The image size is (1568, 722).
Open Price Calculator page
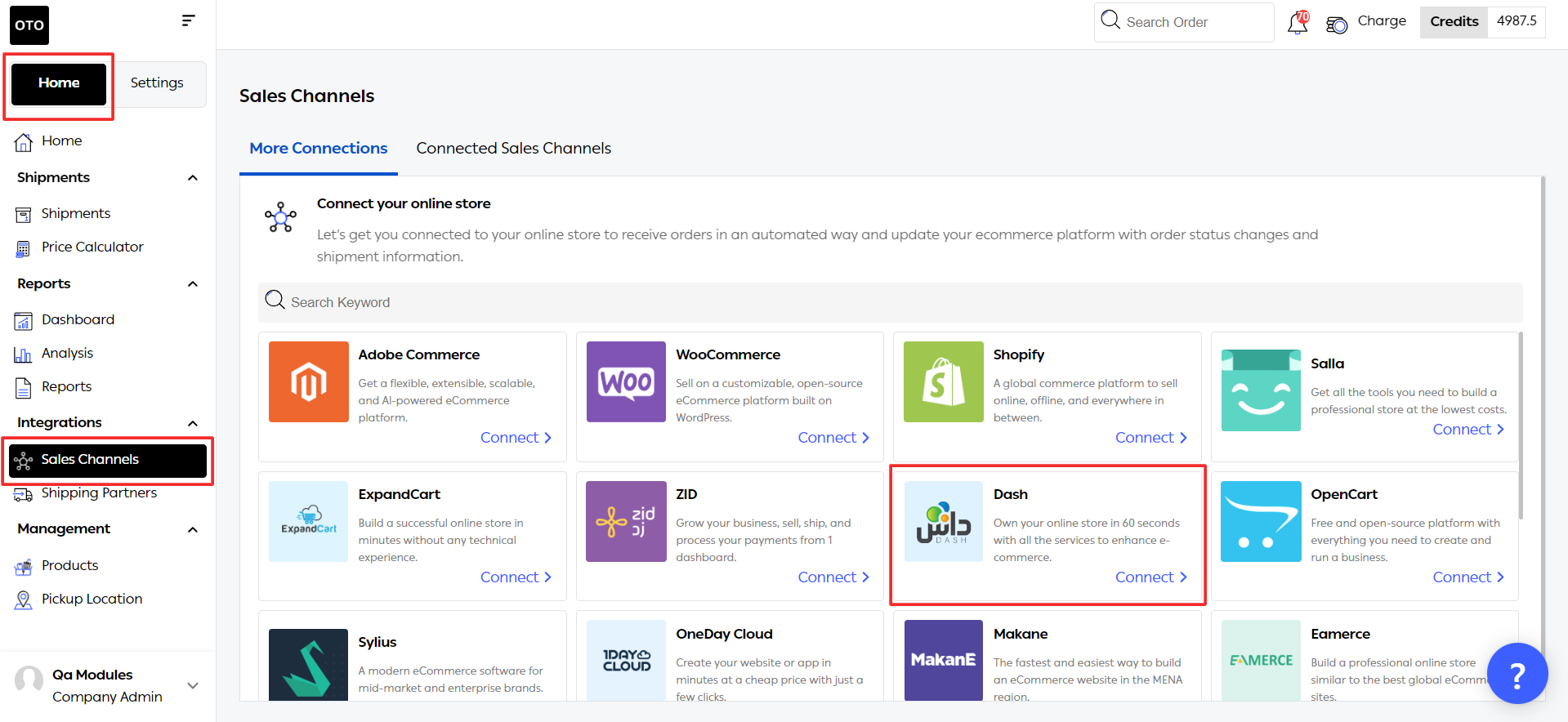coord(92,247)
